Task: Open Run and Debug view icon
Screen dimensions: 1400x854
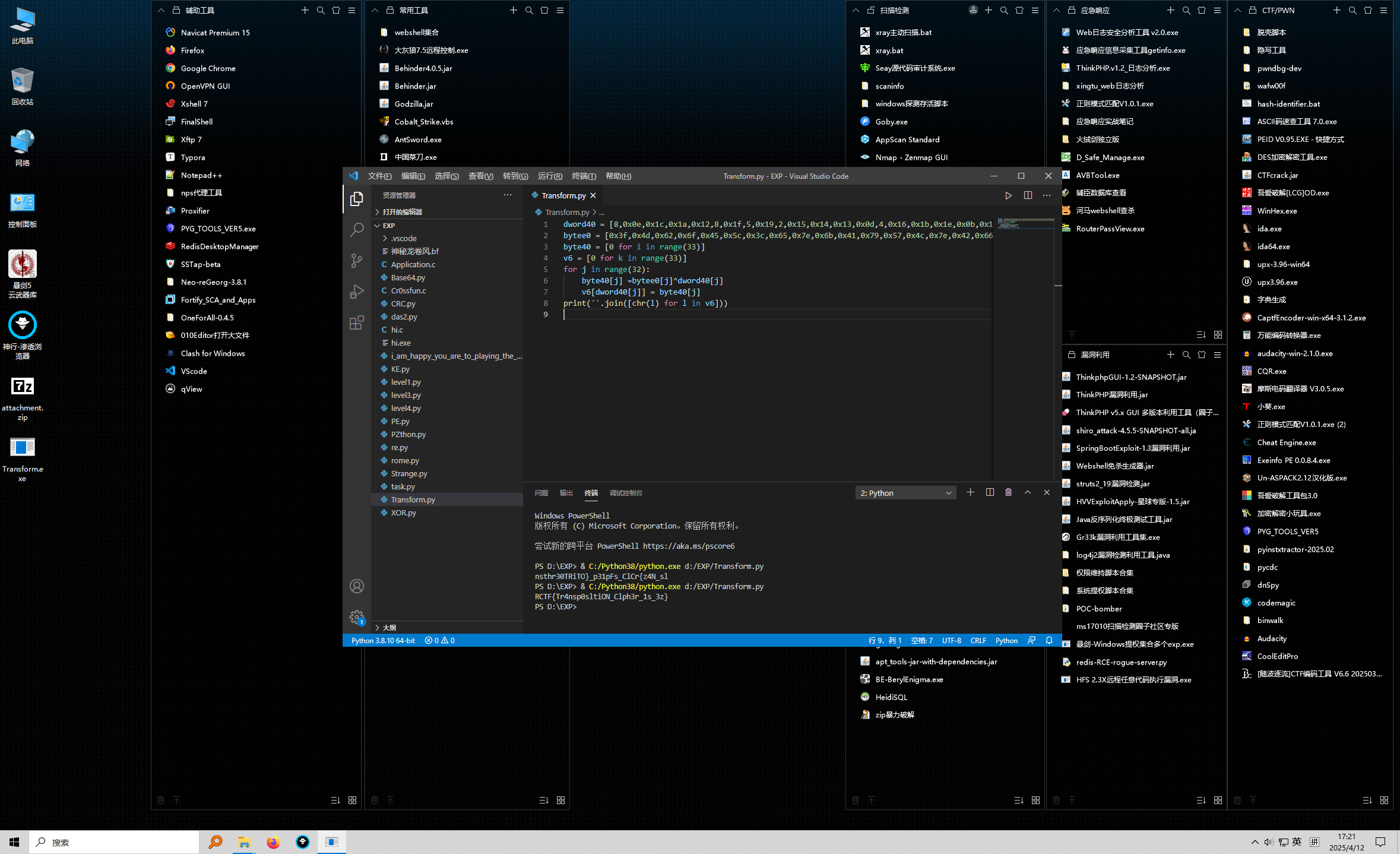Action: coord(357,292)
